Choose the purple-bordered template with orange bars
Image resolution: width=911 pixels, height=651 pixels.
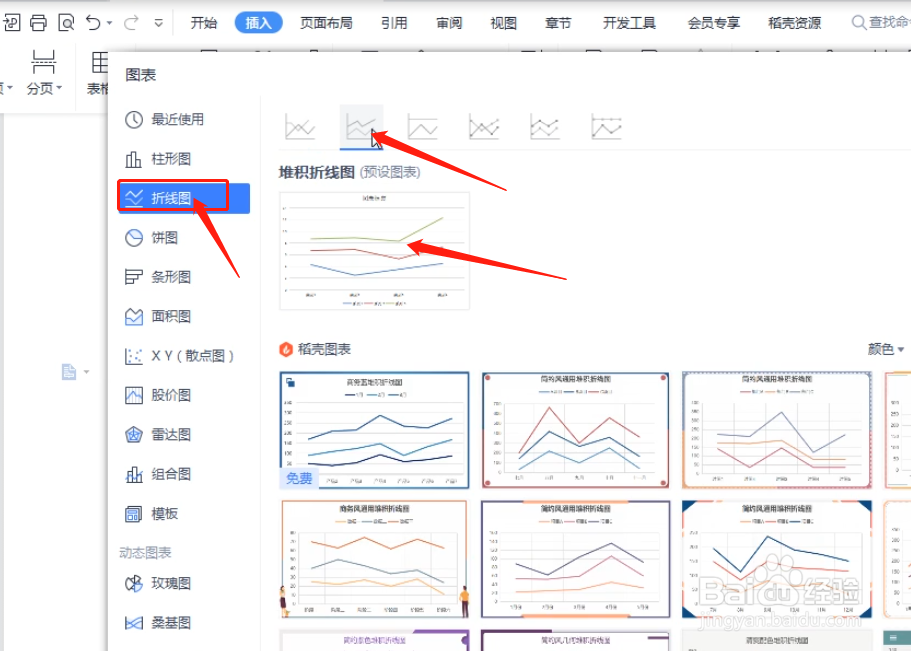pos(575,559)
